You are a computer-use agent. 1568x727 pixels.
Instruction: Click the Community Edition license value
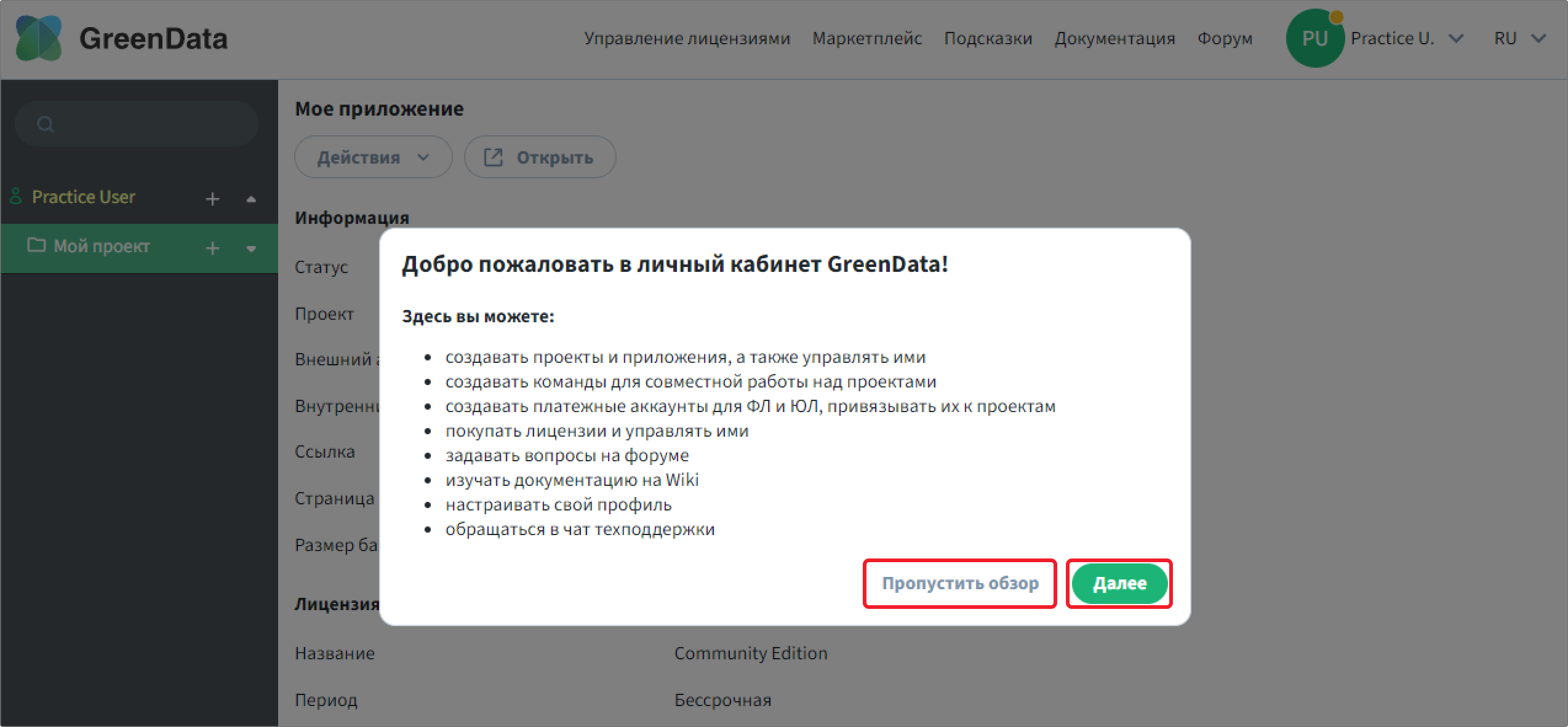751,653
